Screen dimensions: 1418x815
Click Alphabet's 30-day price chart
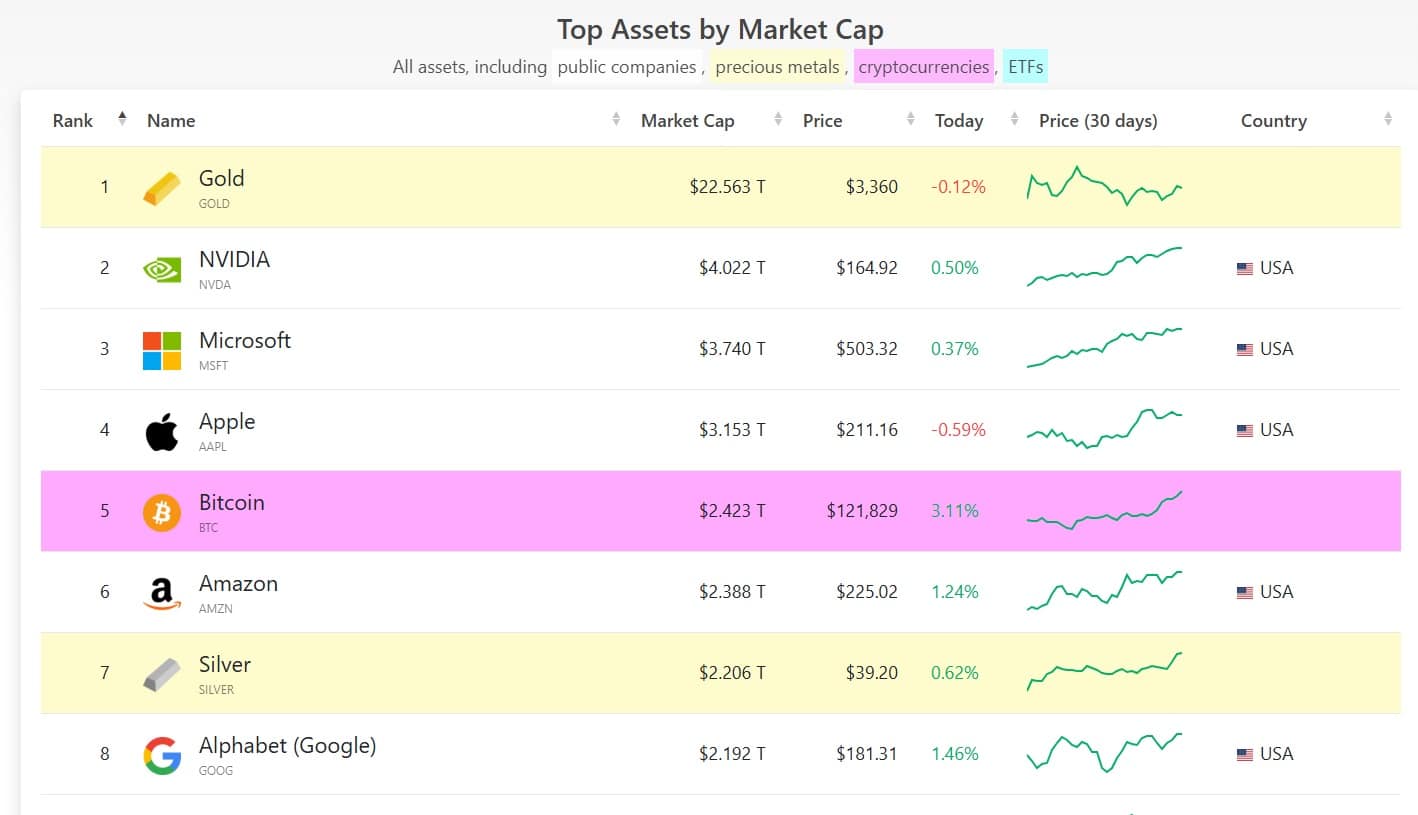click(x=1105, y=753)
